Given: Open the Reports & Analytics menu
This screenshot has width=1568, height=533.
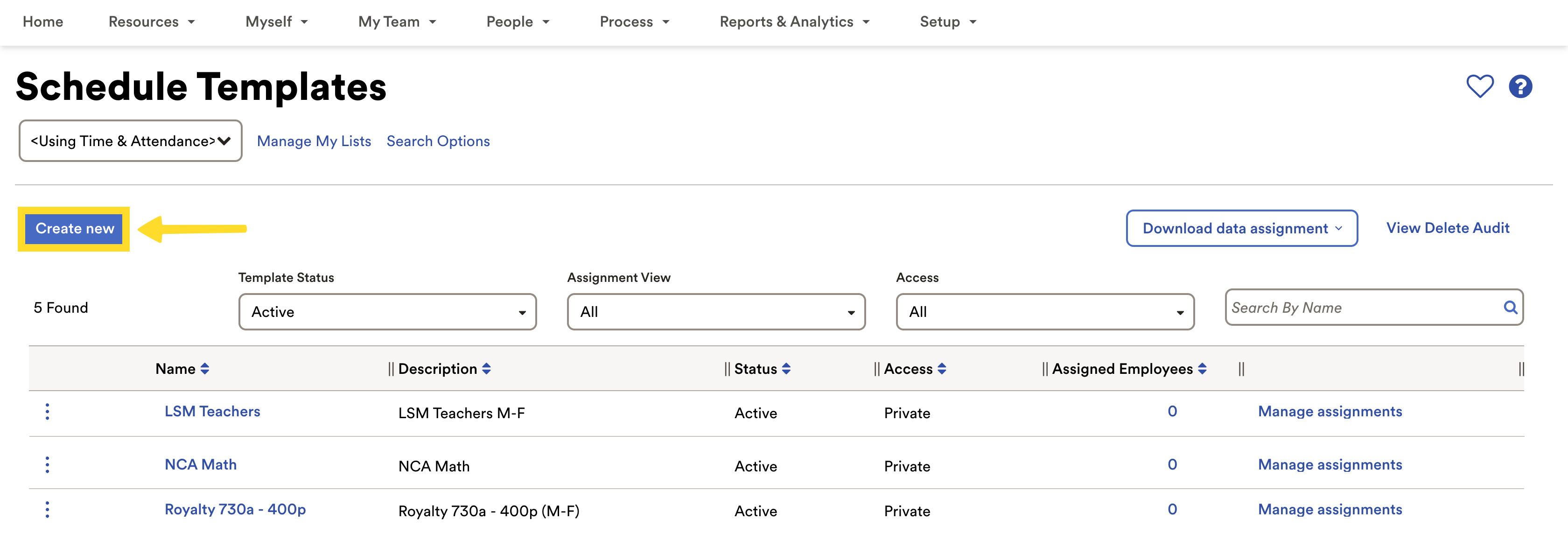Looking at the screenshot, I should (x=794, y=22).
